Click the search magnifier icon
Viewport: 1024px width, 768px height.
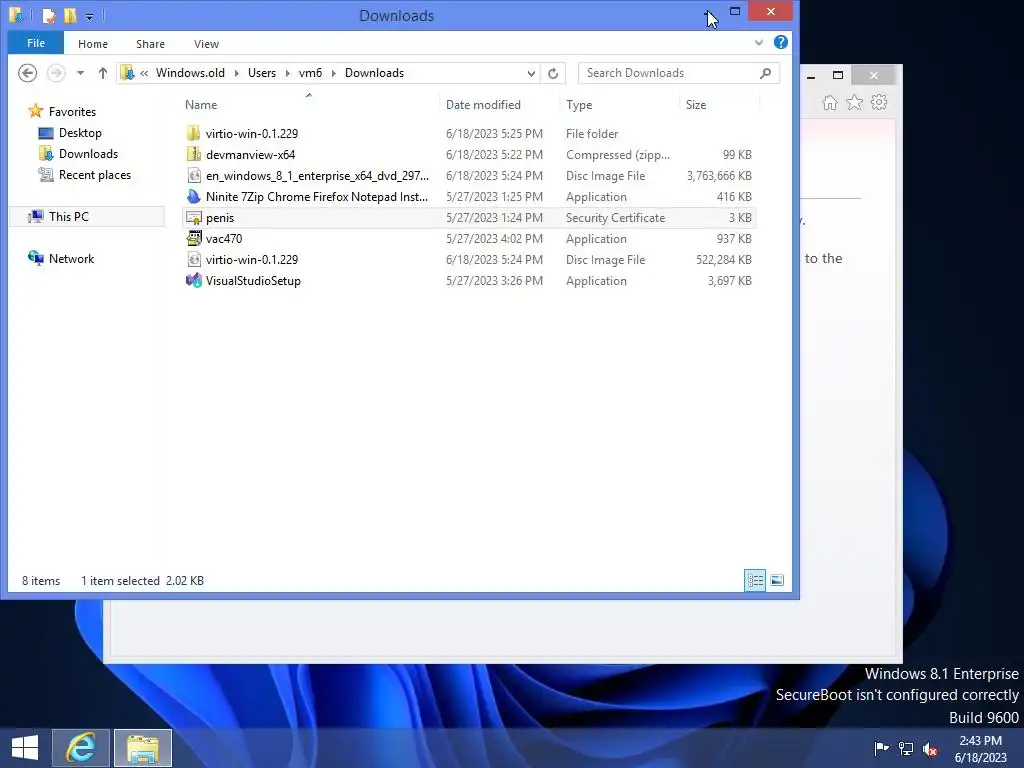point(765,73)
